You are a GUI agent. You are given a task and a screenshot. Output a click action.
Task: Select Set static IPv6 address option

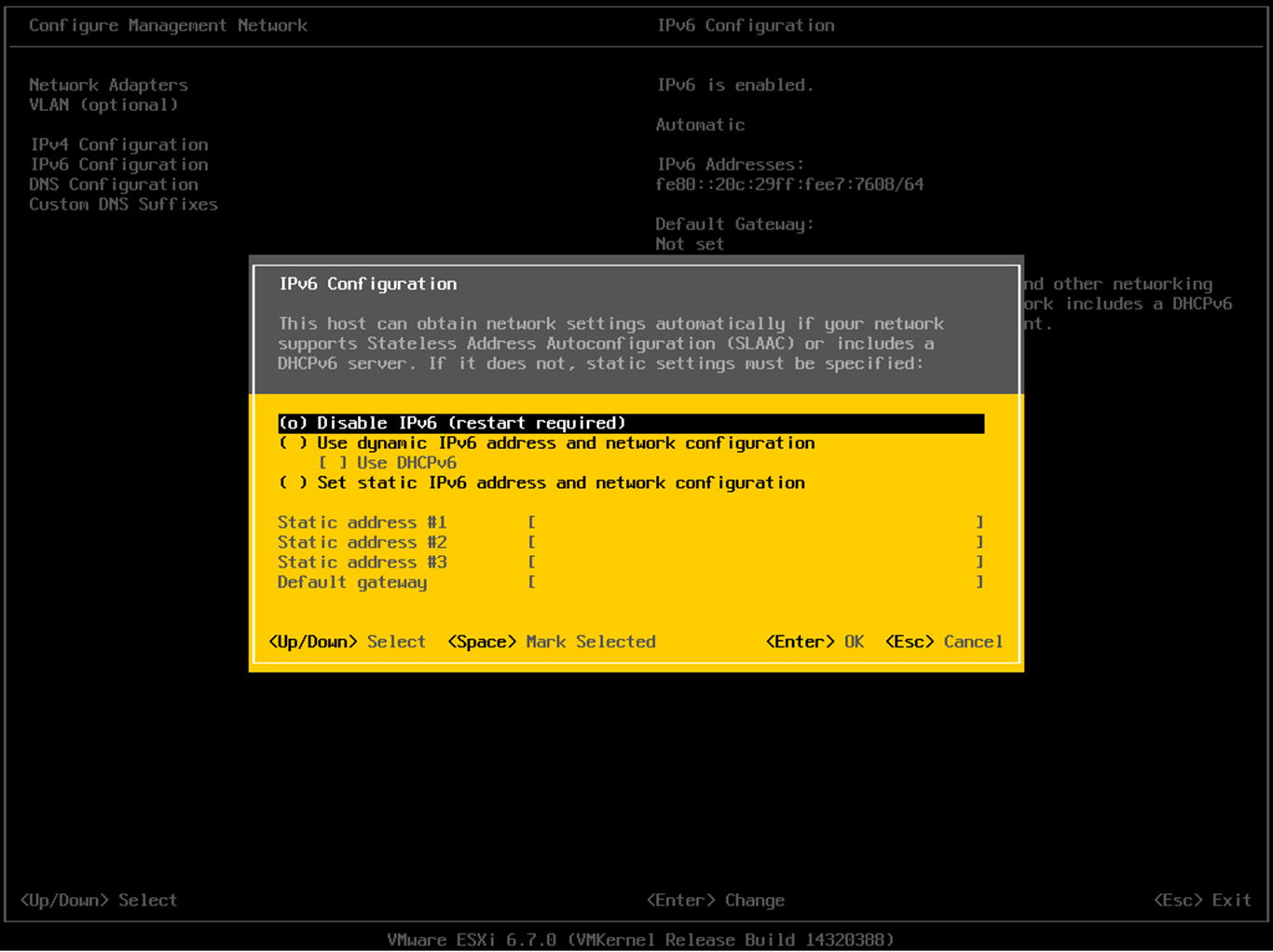tap(542, 483)
